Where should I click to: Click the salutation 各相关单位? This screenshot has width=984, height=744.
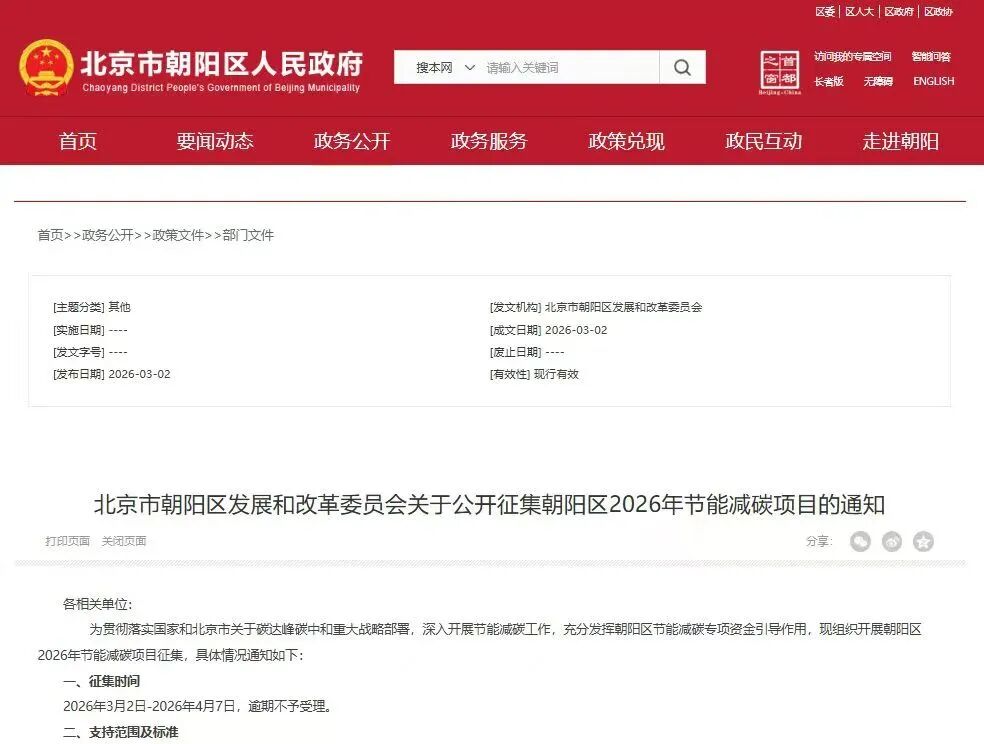coord(97,604)
